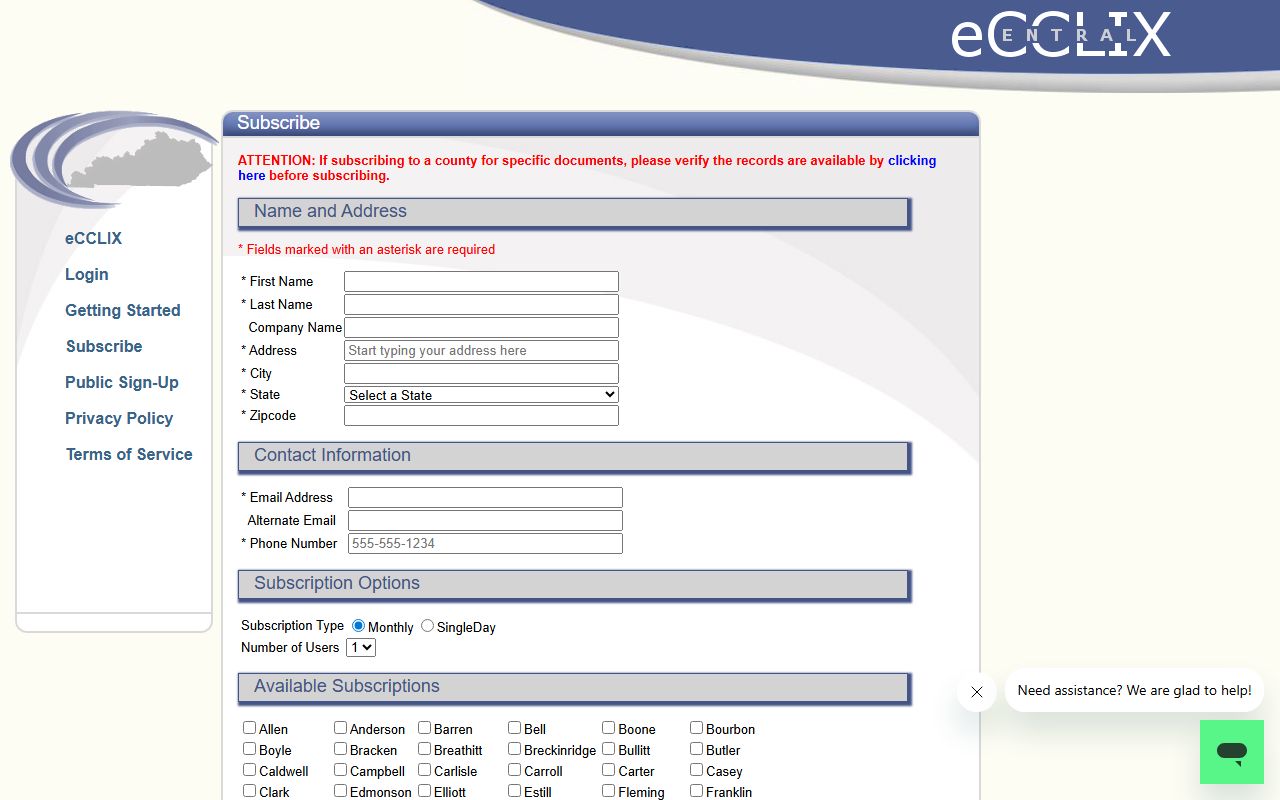The image size is (1280, 800).
Task: Click the Available Subscriptions section header
Action: (x=574, y=687)
